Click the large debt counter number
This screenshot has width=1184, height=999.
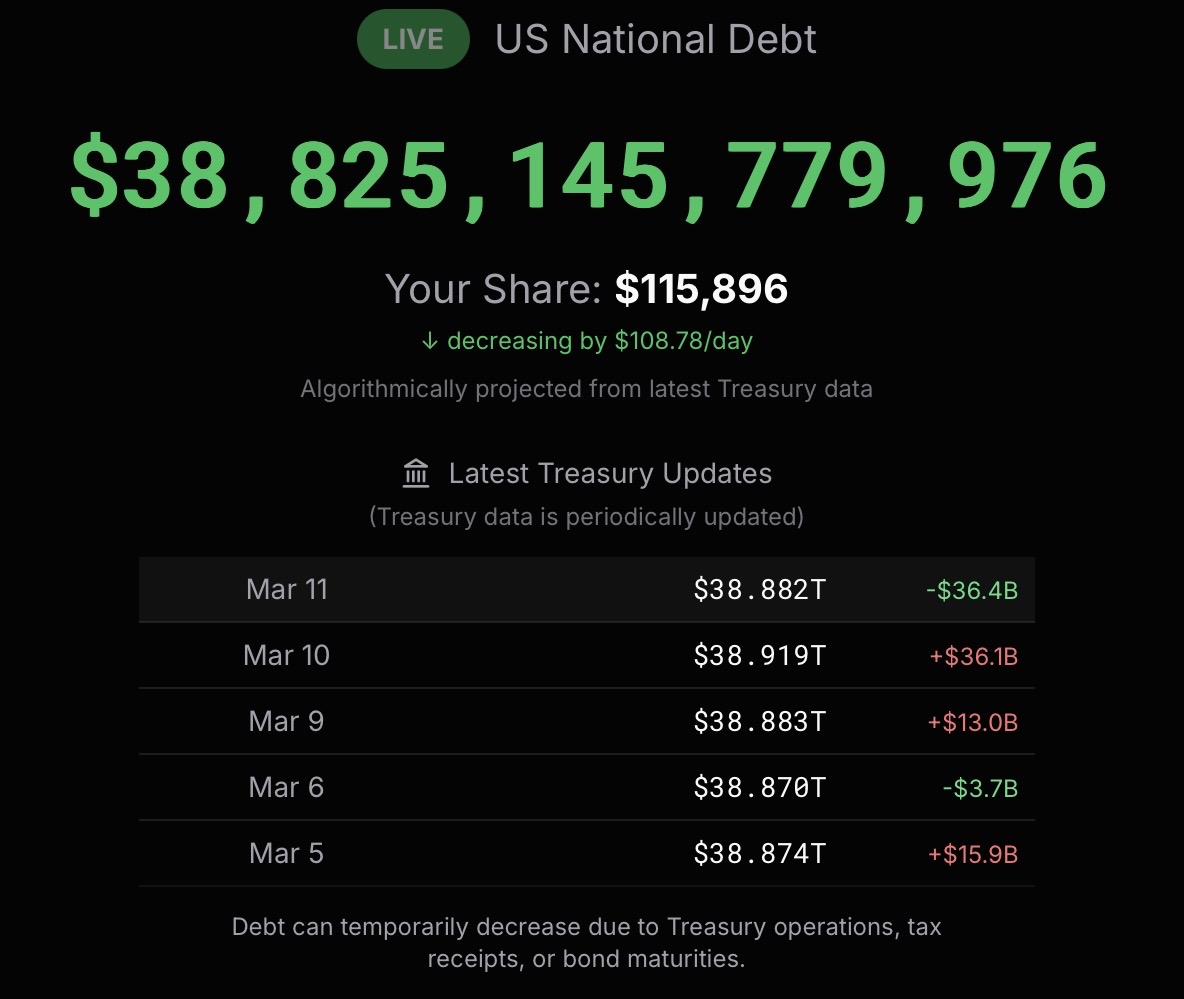pyautogui.click(x=588, y=177)
